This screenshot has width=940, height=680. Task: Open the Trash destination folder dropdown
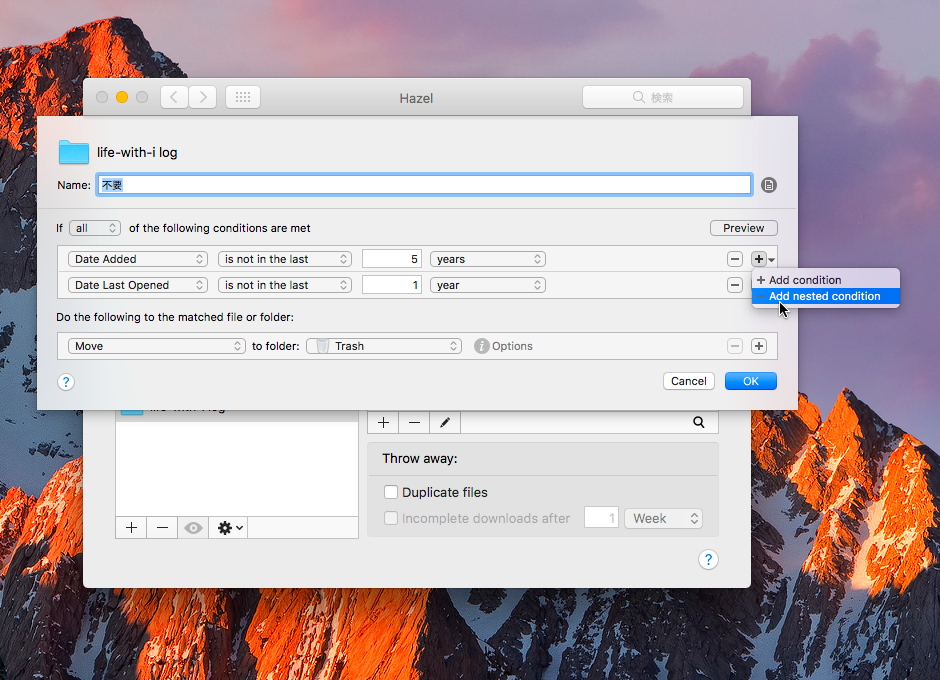[x=384, y=346]
